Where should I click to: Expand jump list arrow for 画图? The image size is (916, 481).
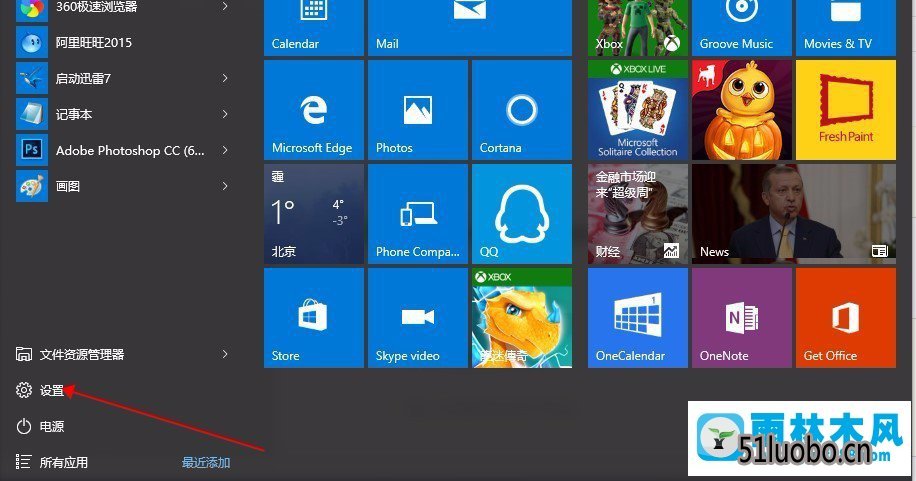(x=225, y=186)
